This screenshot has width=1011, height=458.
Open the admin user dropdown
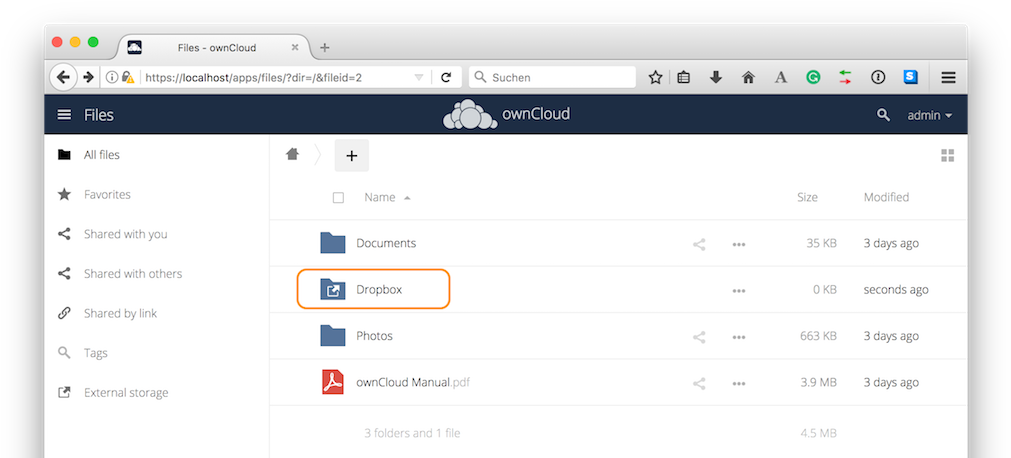(x=930, y=115)
